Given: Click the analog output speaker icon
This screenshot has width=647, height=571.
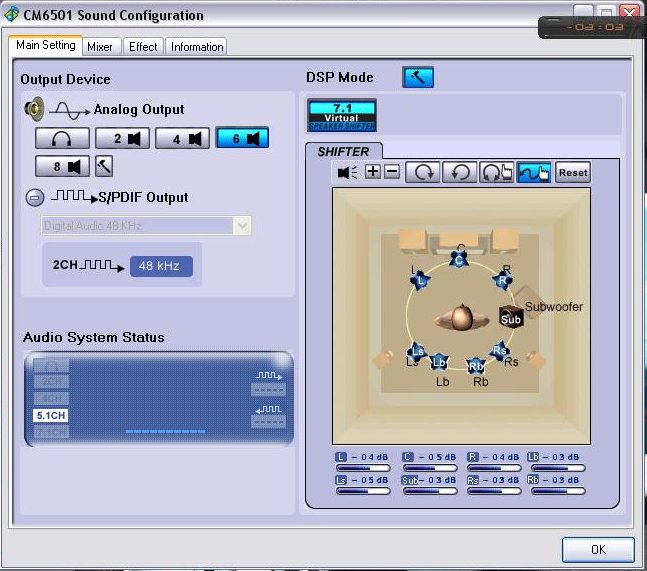Looking at the screenshot, I should (x=35, y=109).
